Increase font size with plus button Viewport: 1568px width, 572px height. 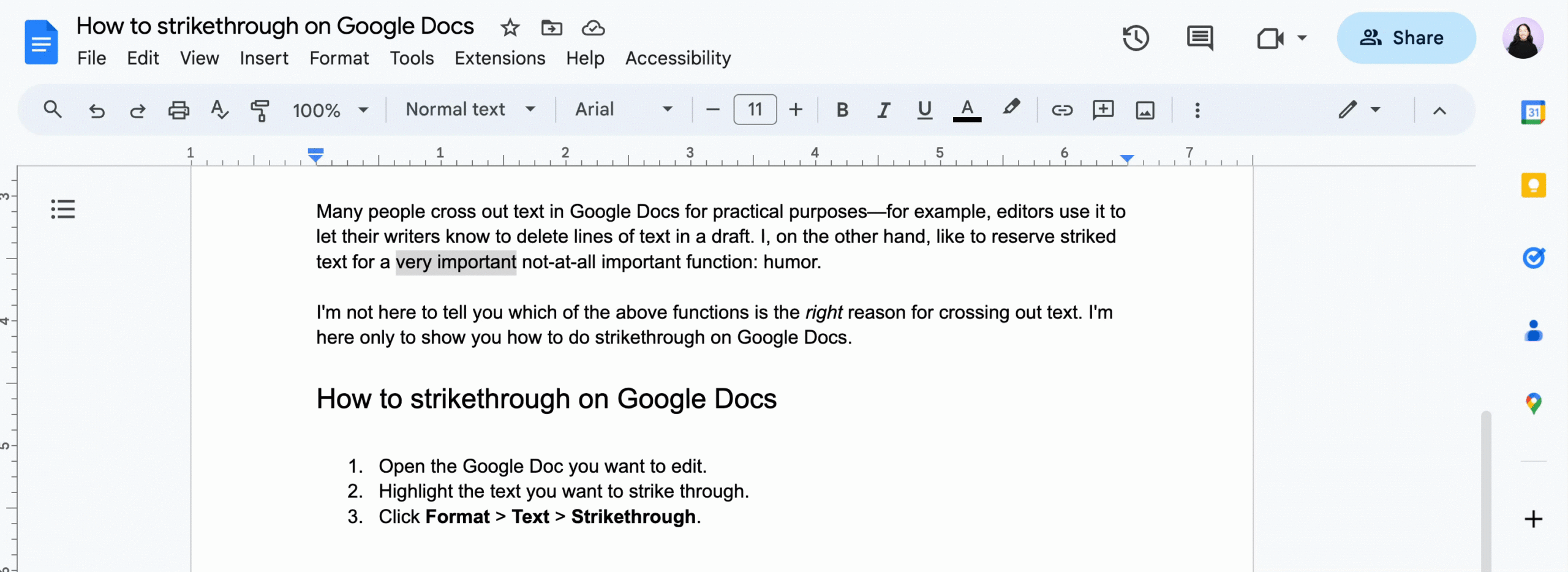tap(796, 110)
